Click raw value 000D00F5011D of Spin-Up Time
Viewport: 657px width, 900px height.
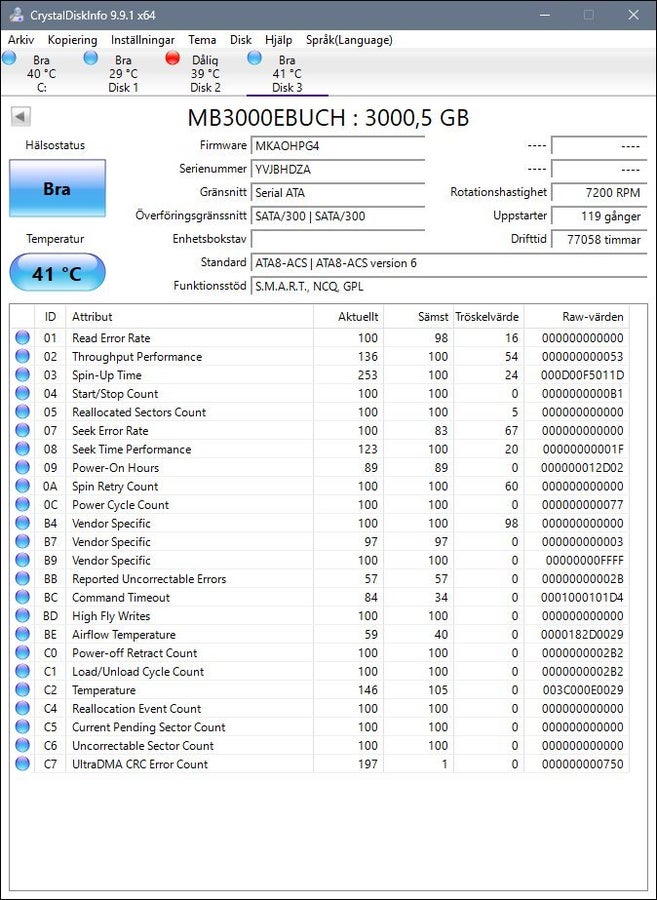click(582, 375)
